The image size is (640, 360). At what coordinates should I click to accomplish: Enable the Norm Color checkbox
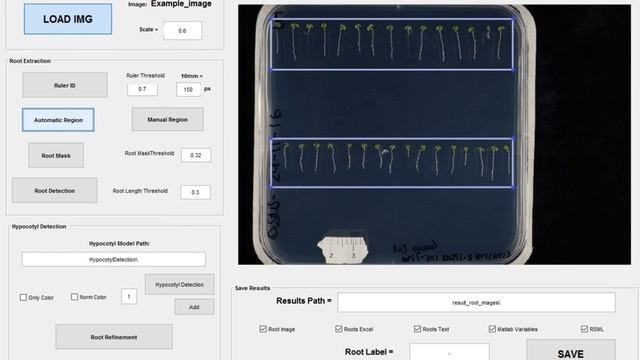coord(74,297)
